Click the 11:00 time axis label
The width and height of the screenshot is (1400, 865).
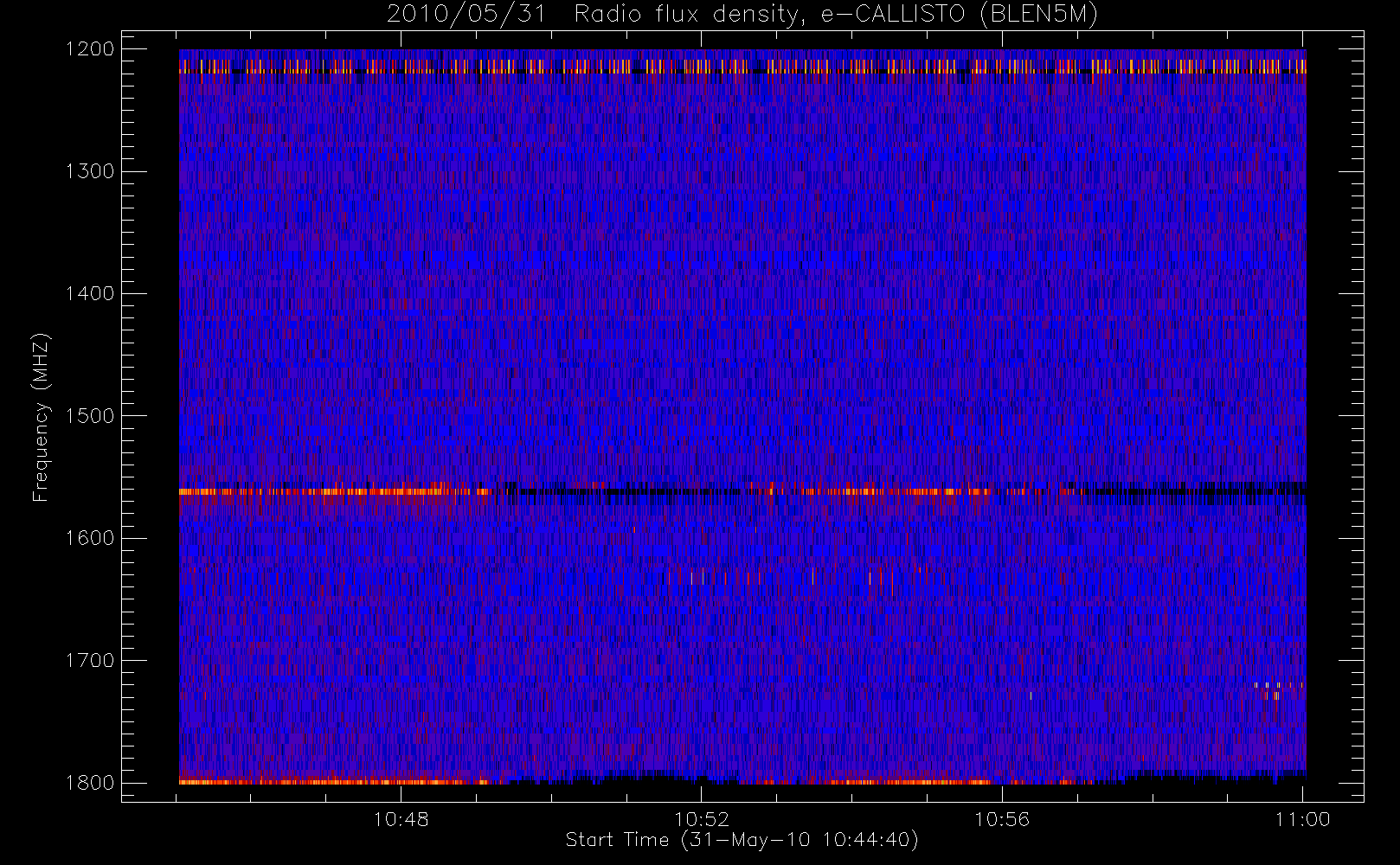pos(1302,819)
